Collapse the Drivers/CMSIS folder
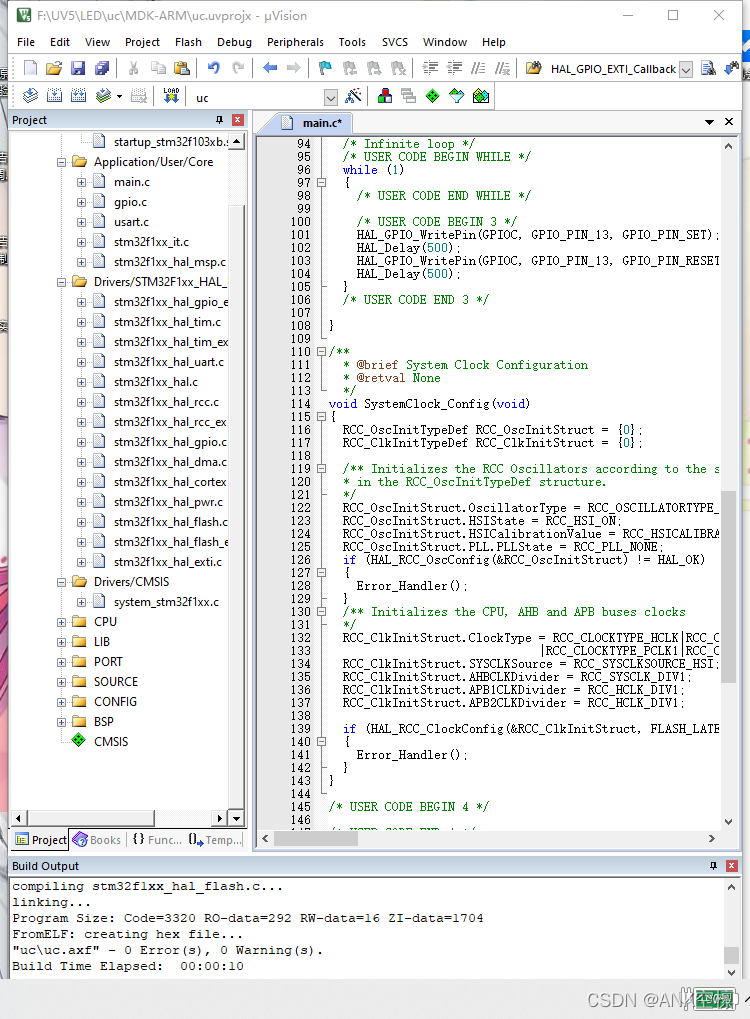The height and width of the screenshot is (1019, 750). 61,582
